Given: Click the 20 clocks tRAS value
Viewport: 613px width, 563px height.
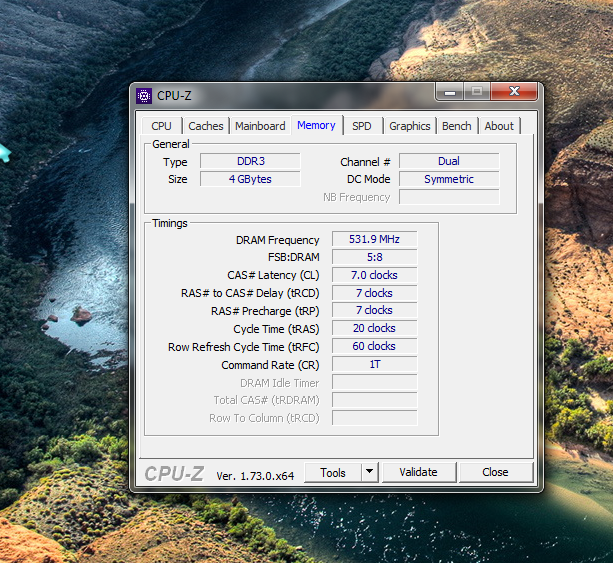Looking at the screenshot, I should click(x=375, y=328).
